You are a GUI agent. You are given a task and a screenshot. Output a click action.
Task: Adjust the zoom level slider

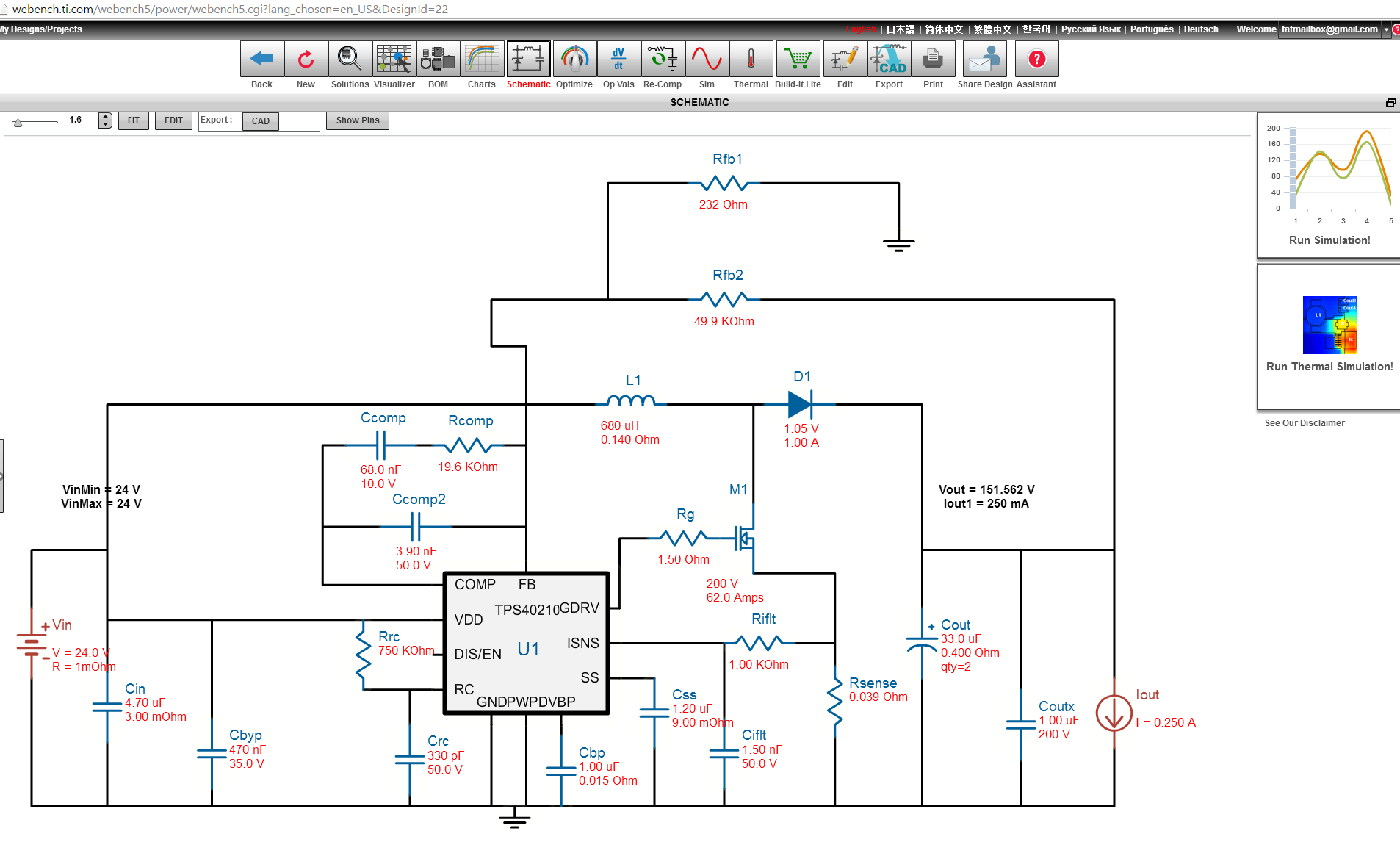35,122
